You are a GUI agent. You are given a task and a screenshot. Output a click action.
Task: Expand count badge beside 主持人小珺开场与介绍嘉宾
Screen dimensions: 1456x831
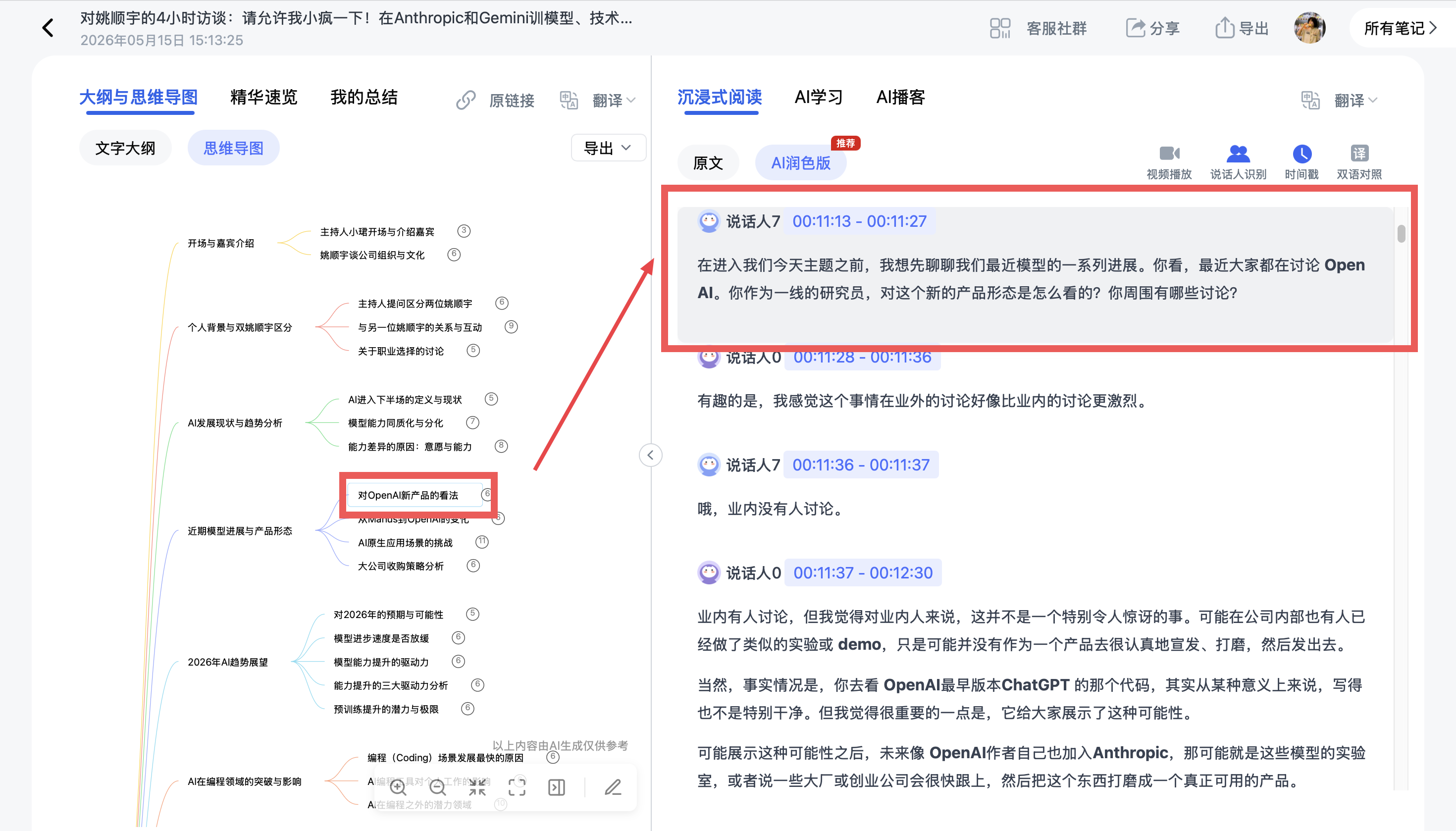tap(464, 231)
